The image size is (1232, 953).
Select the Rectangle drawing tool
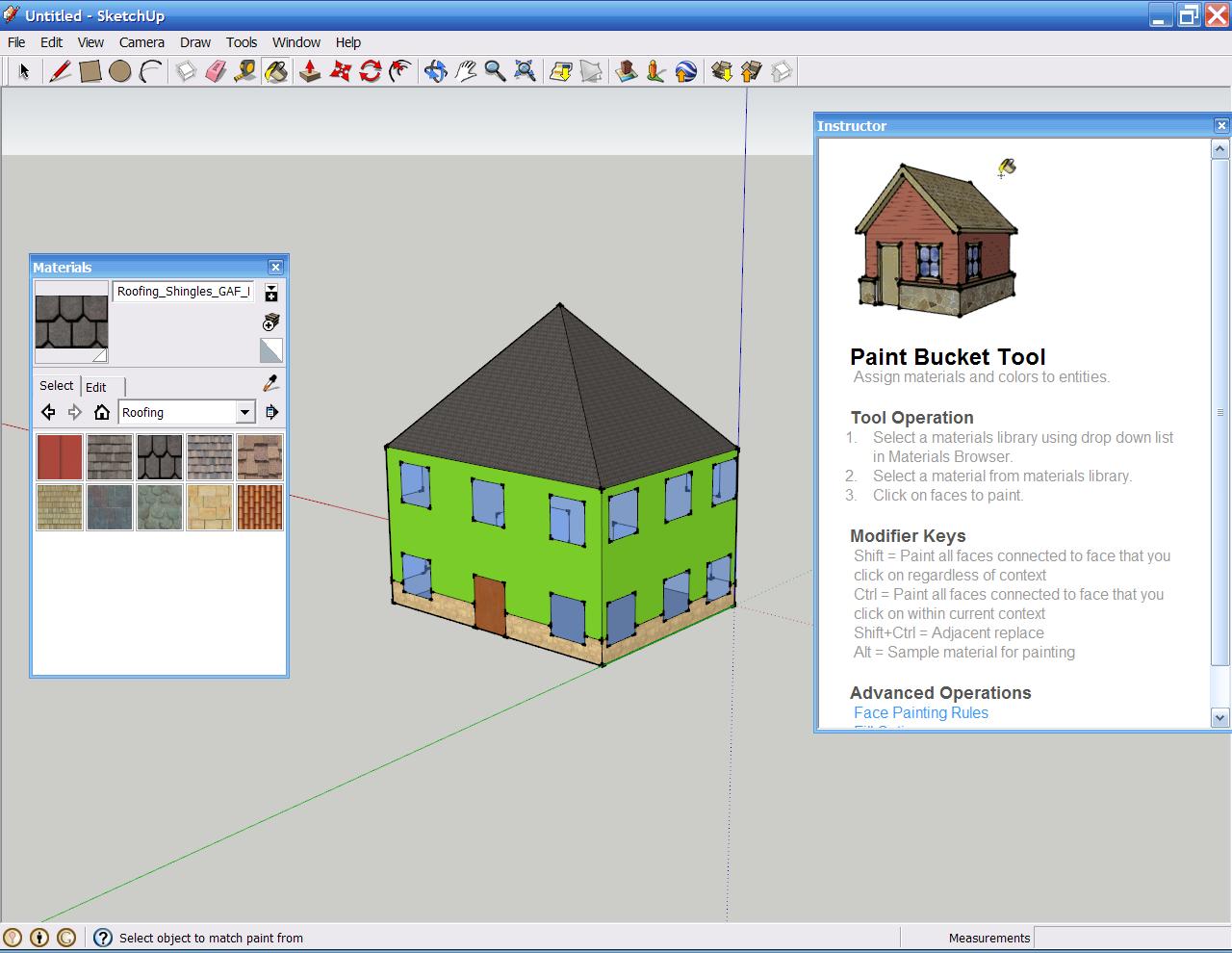90,71
